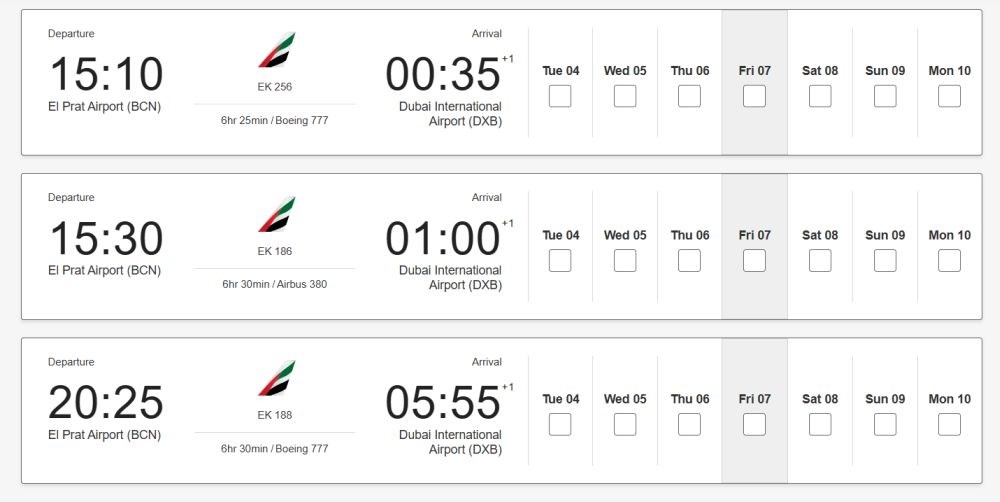Click the Emirates logo above EK 188
This screenshot has width=1000, height=502.
click(277, 378)
